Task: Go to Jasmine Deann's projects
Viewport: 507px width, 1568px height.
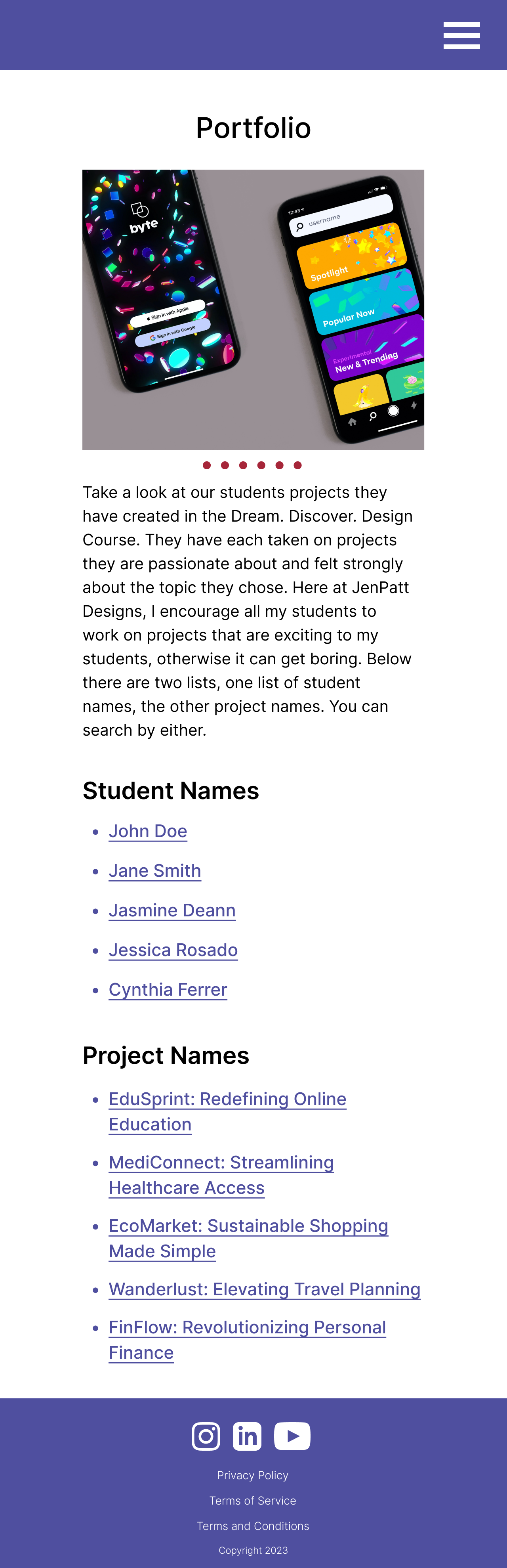Action: click(172, 910)
